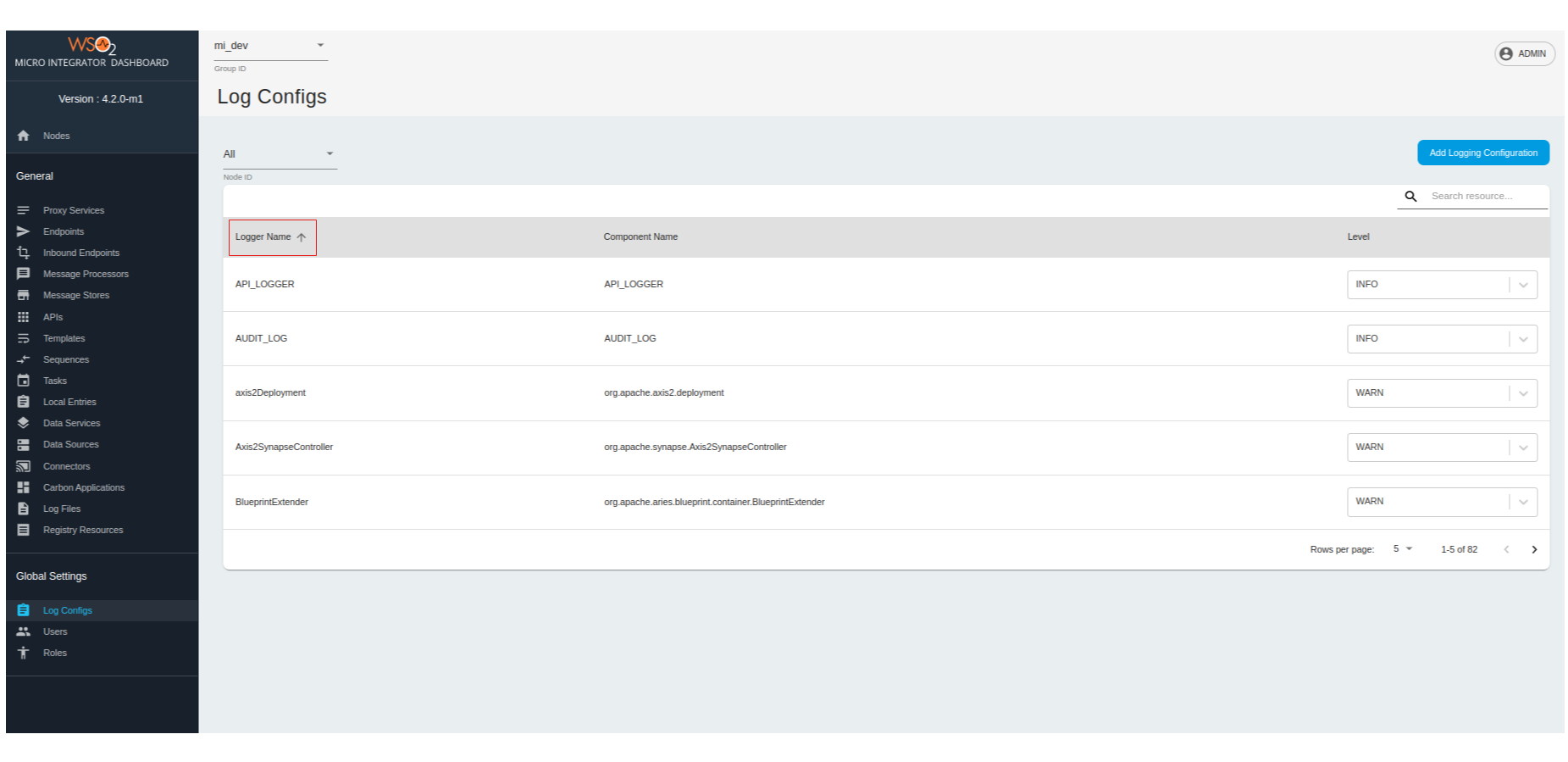Click the Logger Name sort arrow

click(302, 237)
